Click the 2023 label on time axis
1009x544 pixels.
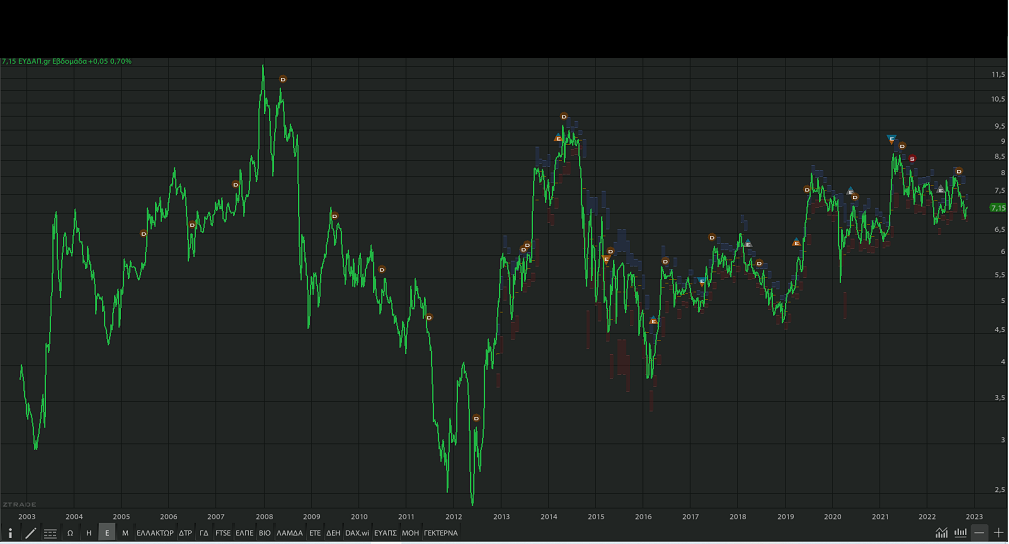tap(974, 516)
